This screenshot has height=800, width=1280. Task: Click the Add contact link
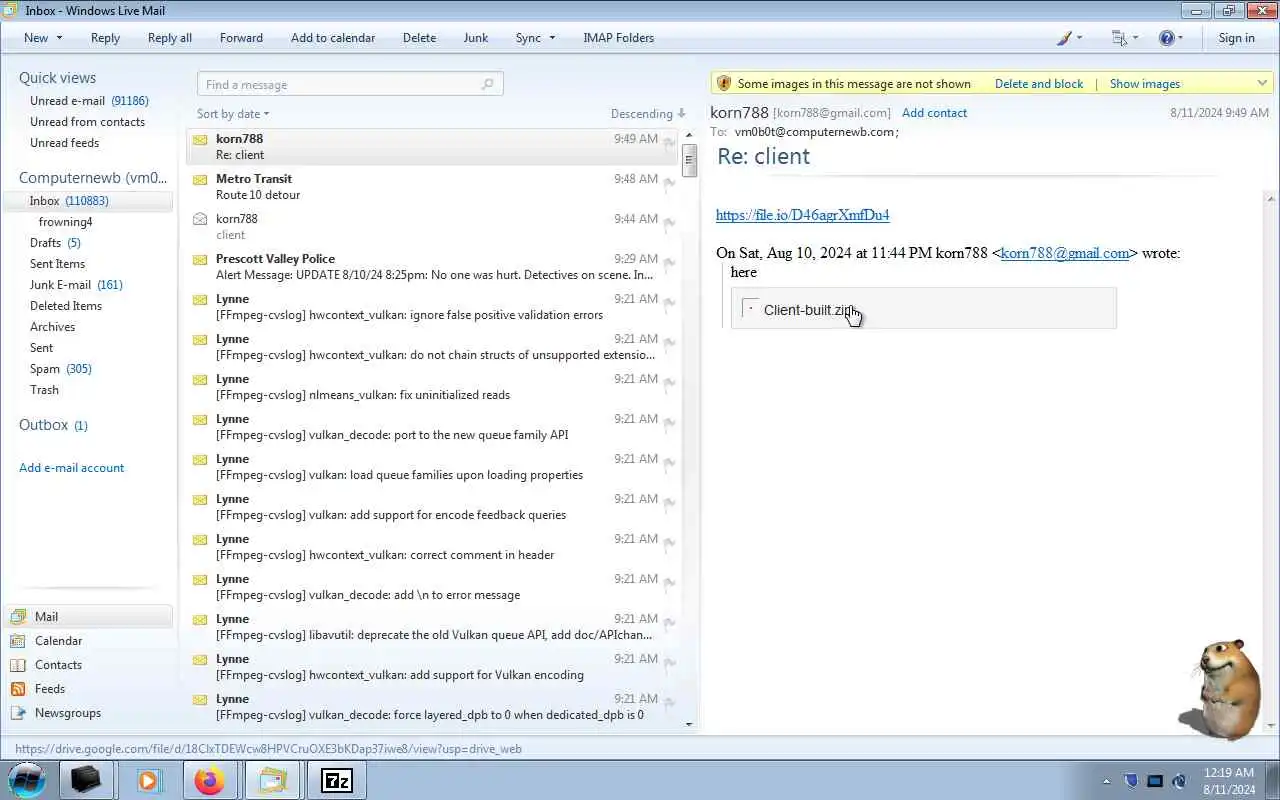point(934,113)
